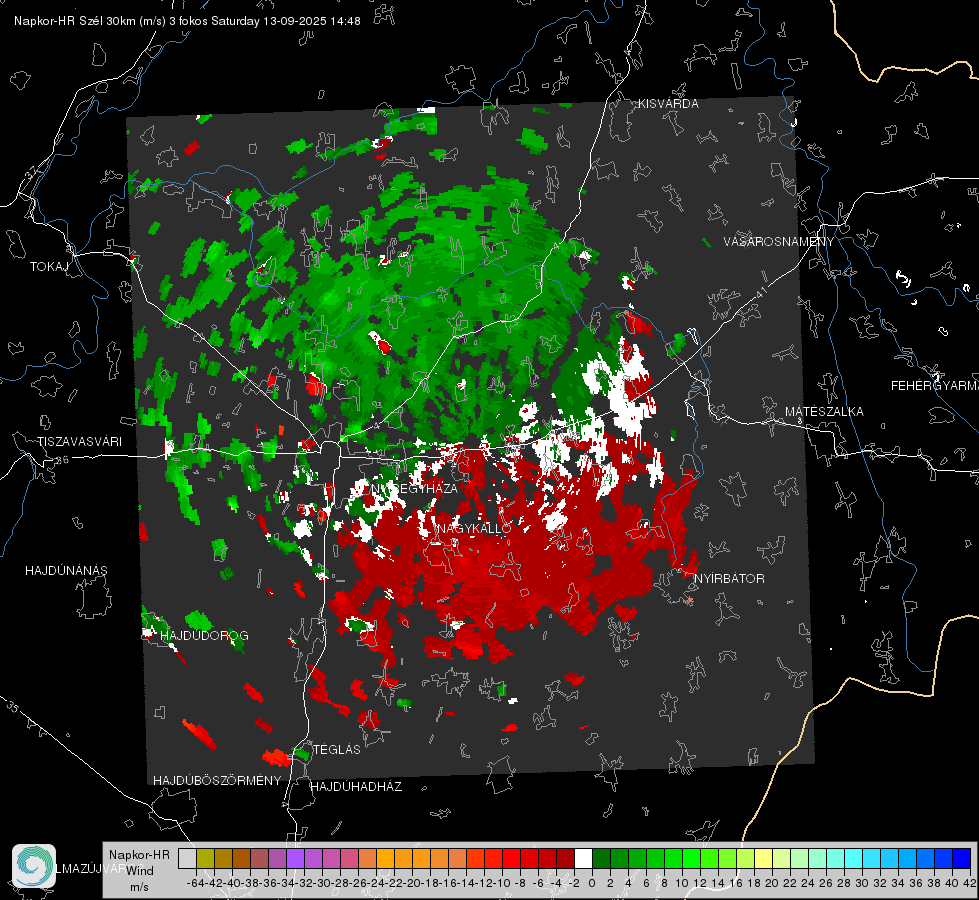
Task: Click the NYÍRBÁTOR city label
Action: click(x=729, y=578)
